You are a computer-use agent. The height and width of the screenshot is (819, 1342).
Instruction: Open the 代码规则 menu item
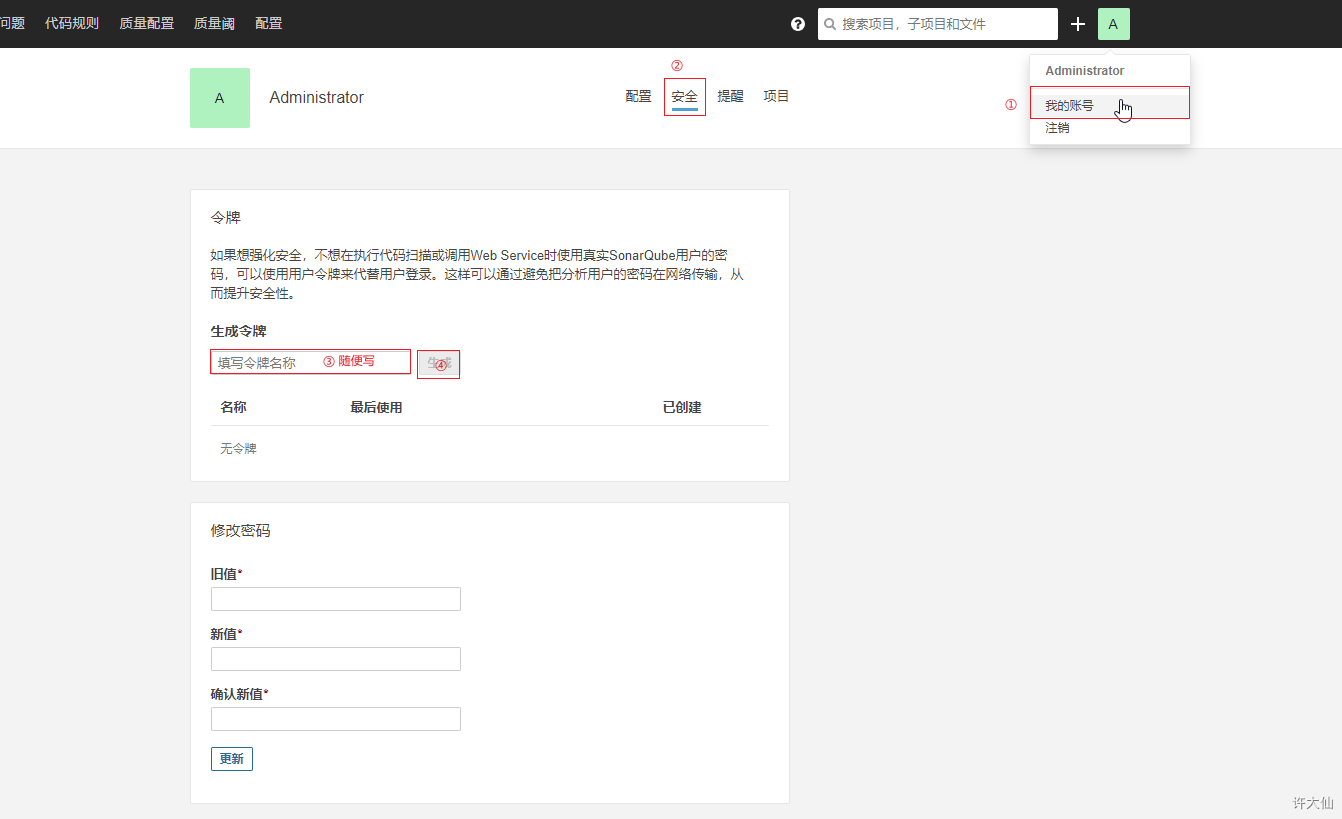click(72, 23)
